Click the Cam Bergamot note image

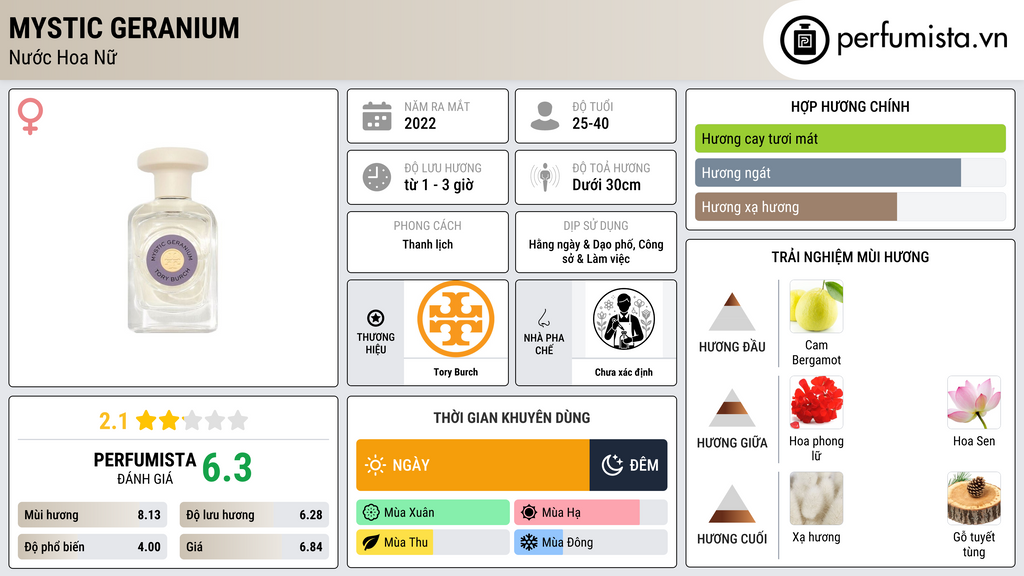click(x=816, y=306)
